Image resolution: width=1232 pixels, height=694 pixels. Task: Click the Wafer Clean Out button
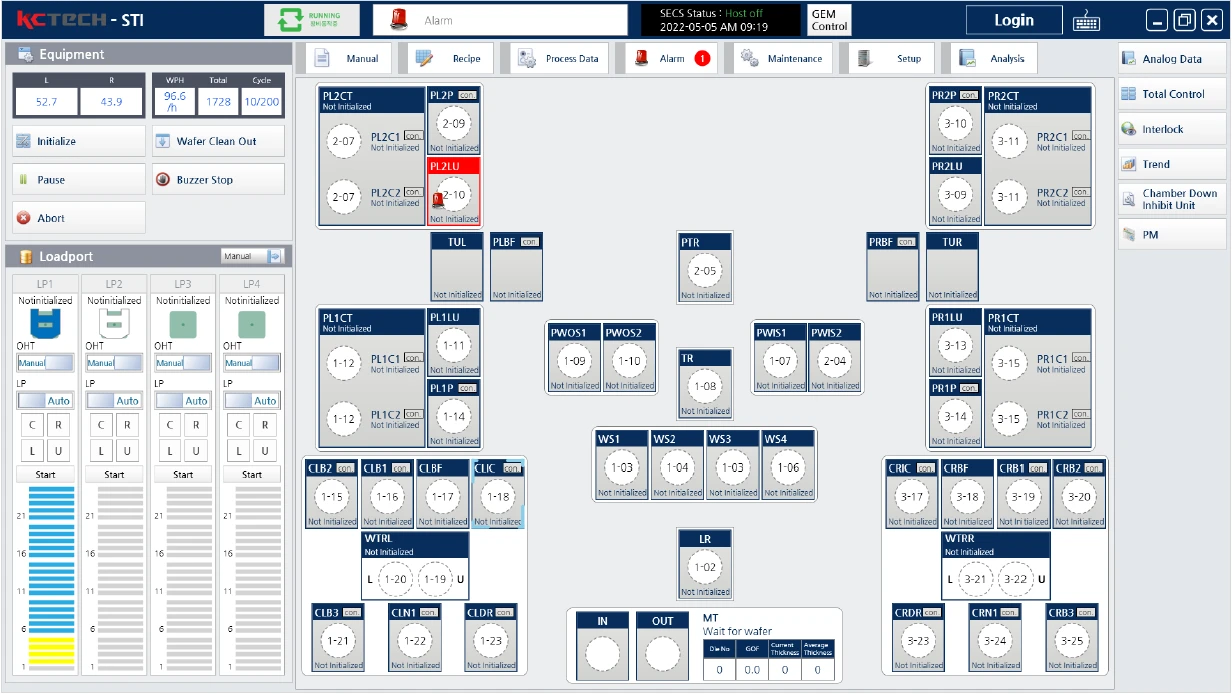pyautogui.click(x=218, y=141)
